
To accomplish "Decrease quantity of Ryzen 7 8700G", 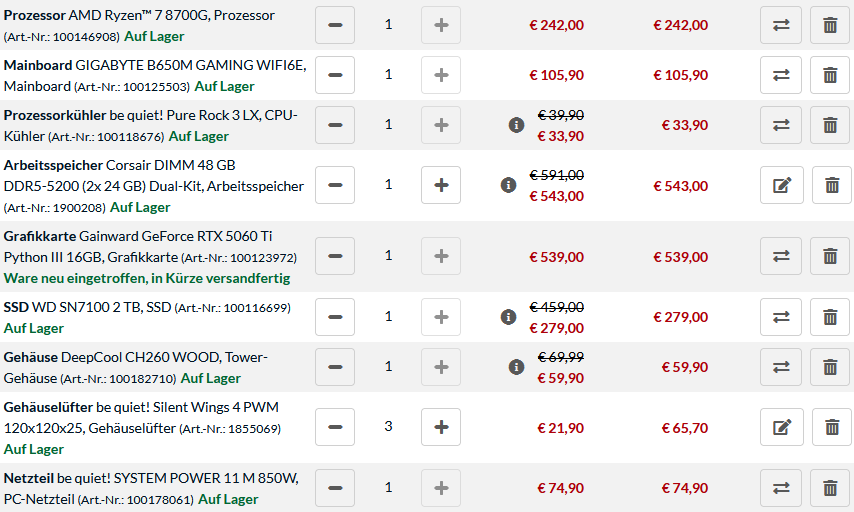I will (x=335, y=25).
